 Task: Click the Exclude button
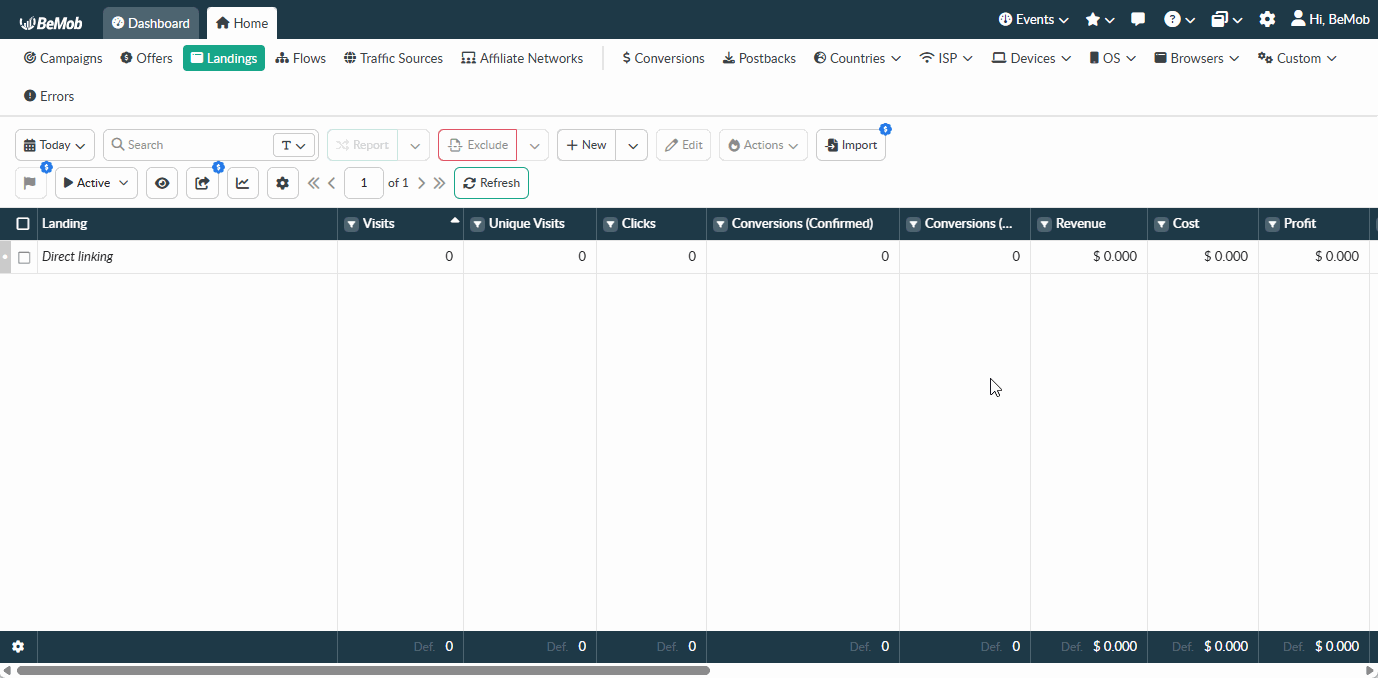pos(478,145)
